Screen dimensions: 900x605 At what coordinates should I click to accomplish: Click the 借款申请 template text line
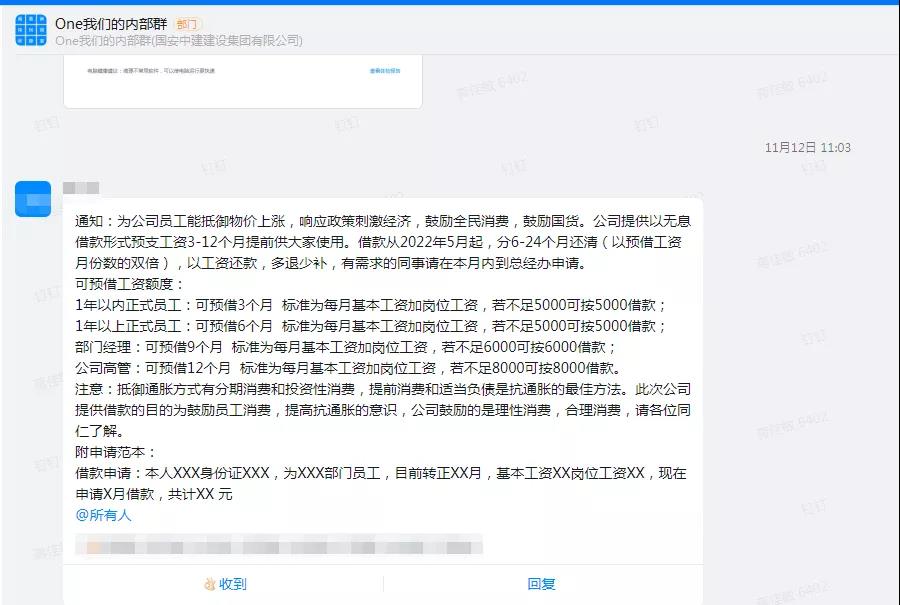click(x=381, y=473)
